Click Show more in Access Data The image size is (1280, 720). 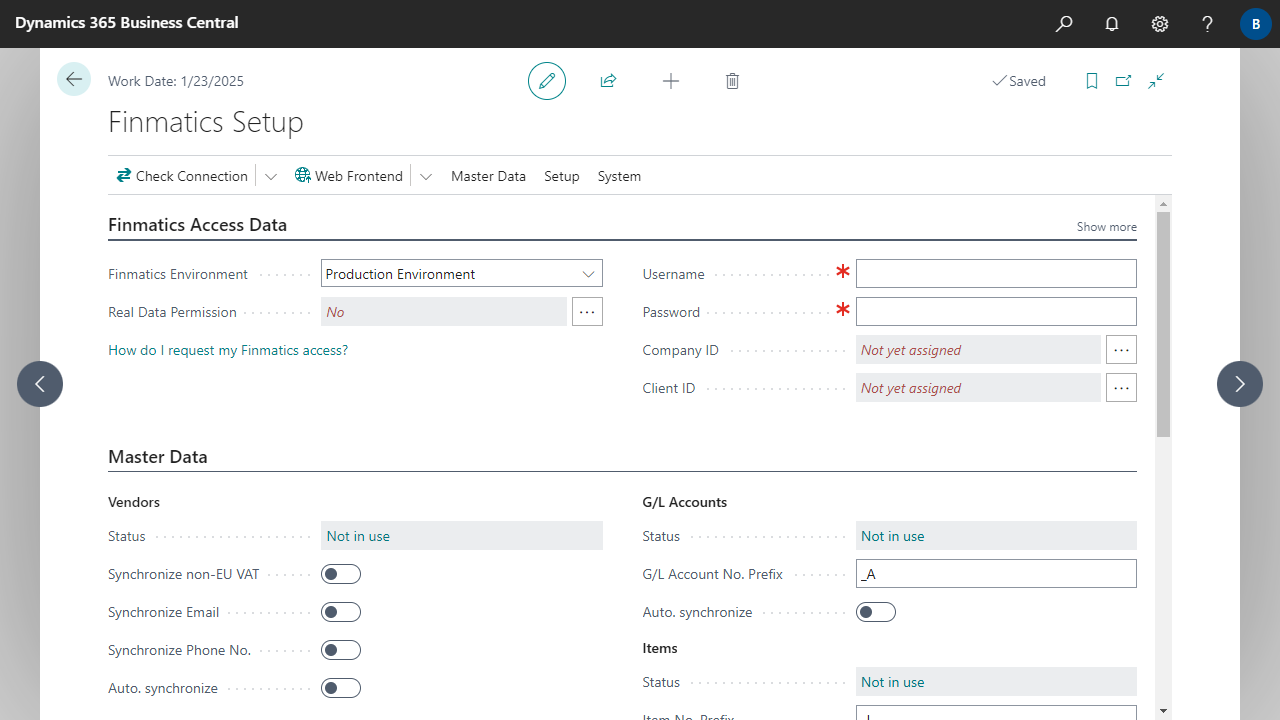pyautogui.click(x=1106, y=227)
